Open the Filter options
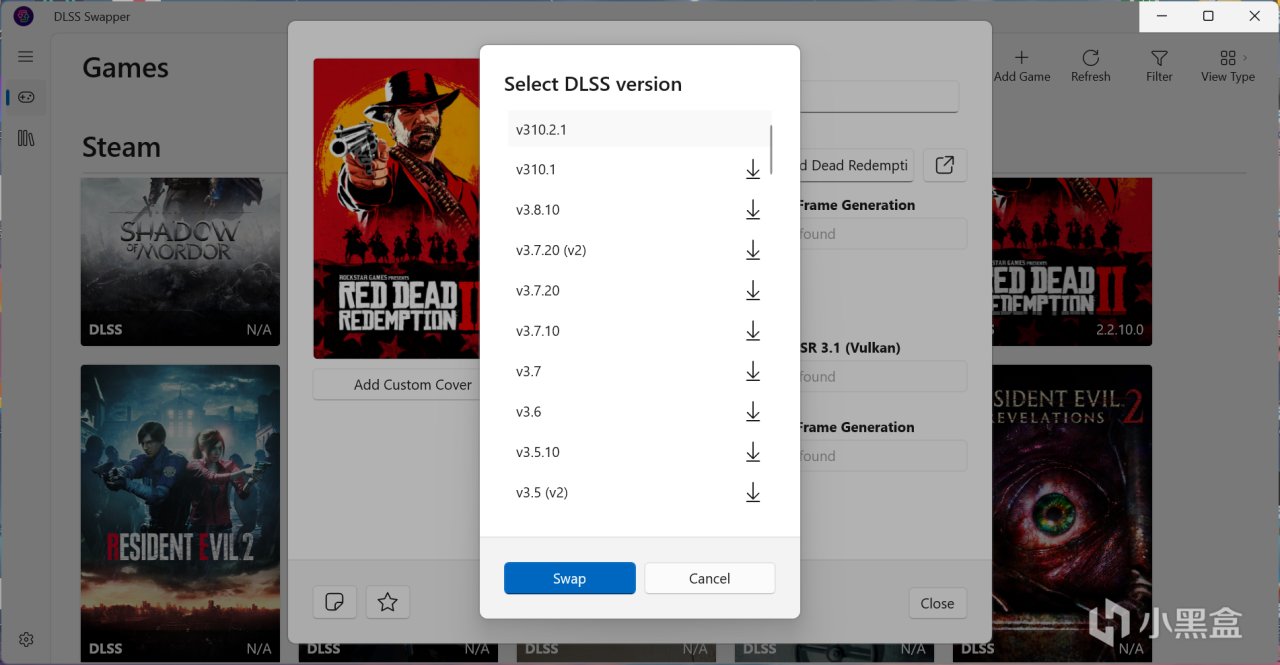This screenshot has width=1280, height=665. (x=1159, y=66)
